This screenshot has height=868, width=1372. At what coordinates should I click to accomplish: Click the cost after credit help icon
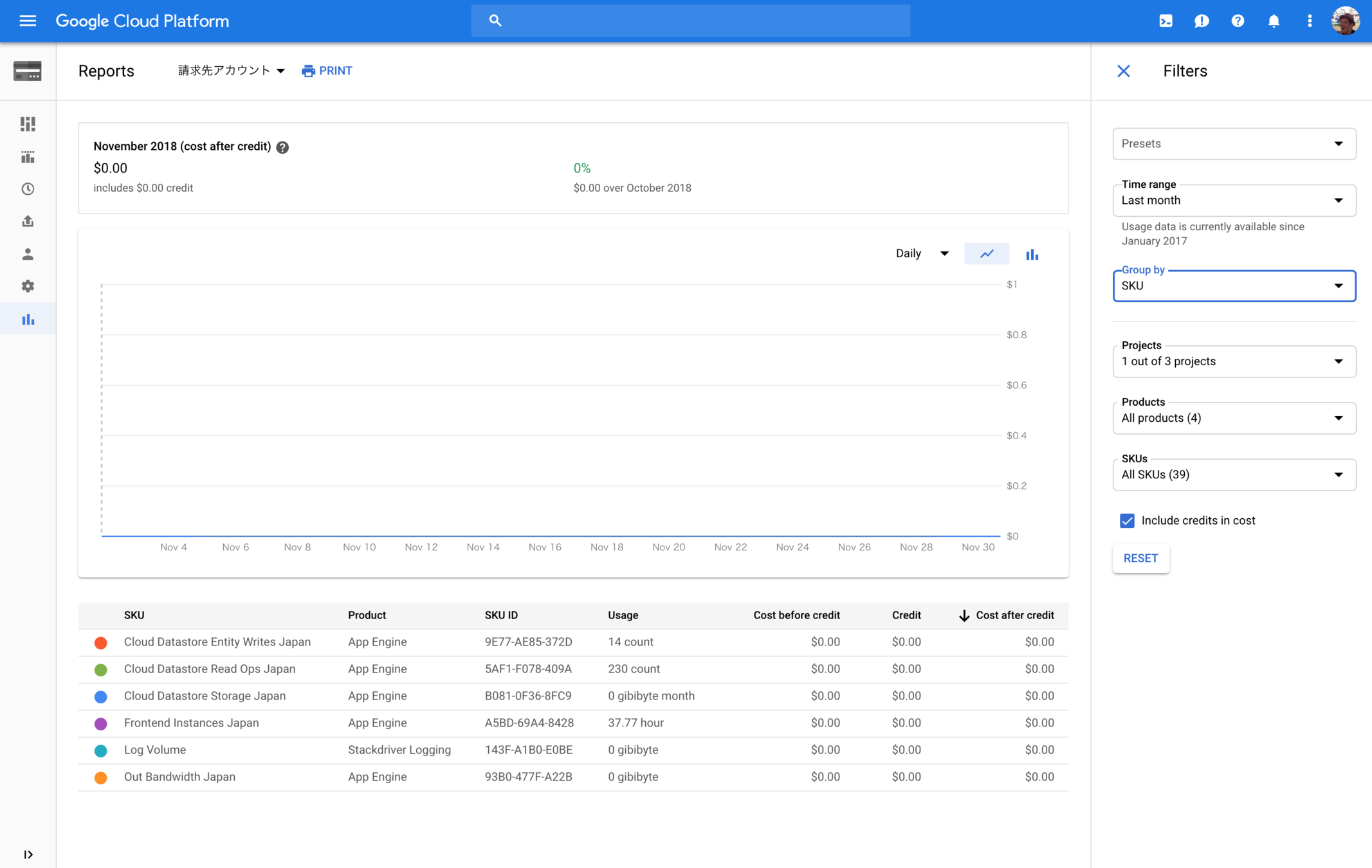tap(282, 147)
